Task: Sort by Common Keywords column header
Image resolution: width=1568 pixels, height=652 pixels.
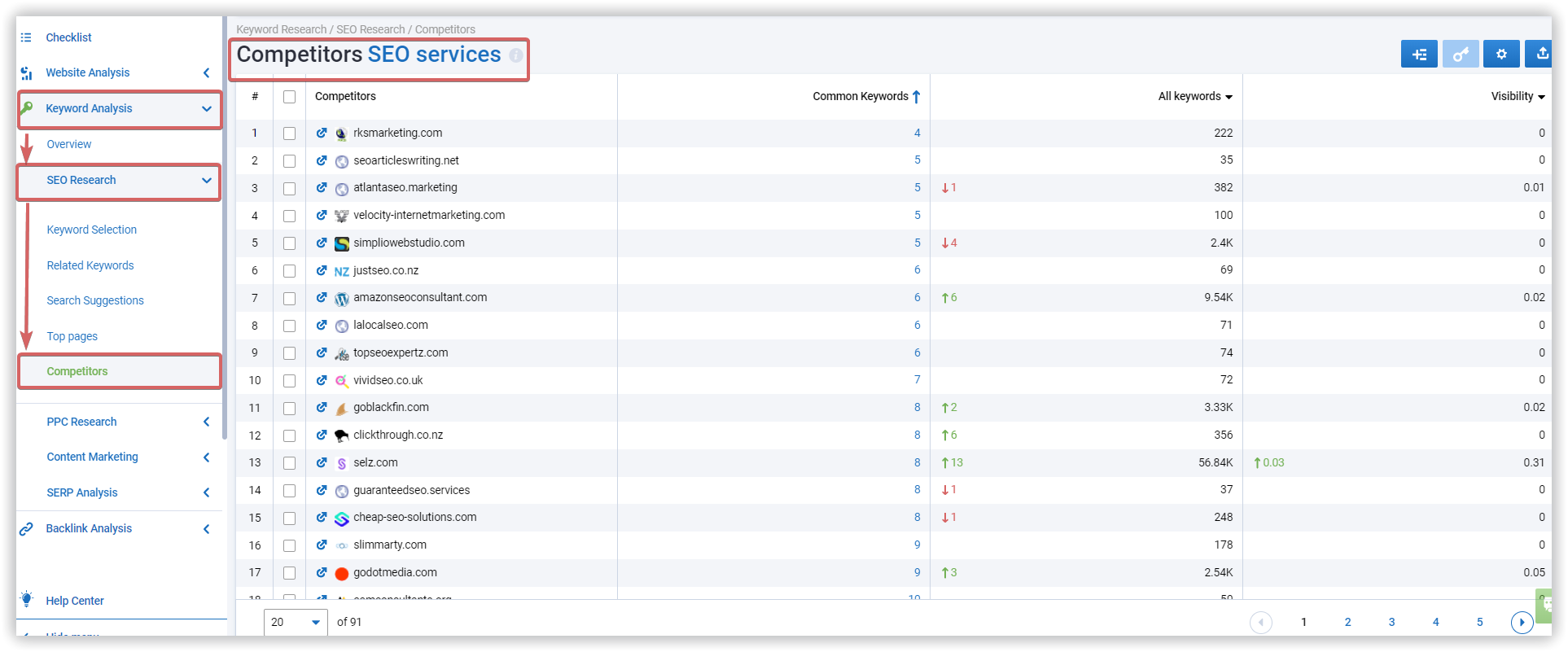Action: tap(866, 96)
